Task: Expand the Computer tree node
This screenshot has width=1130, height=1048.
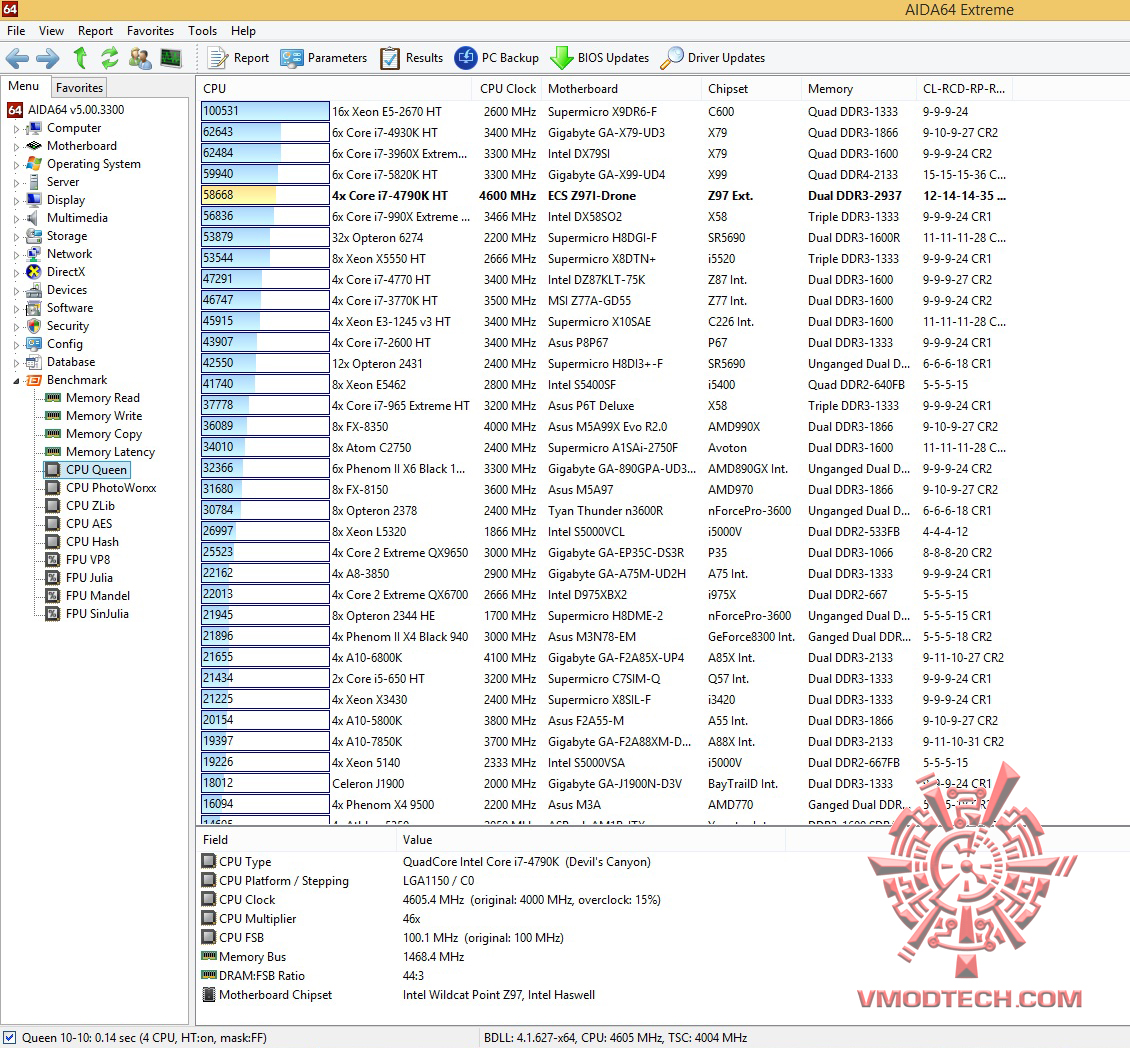Action: 17,129
